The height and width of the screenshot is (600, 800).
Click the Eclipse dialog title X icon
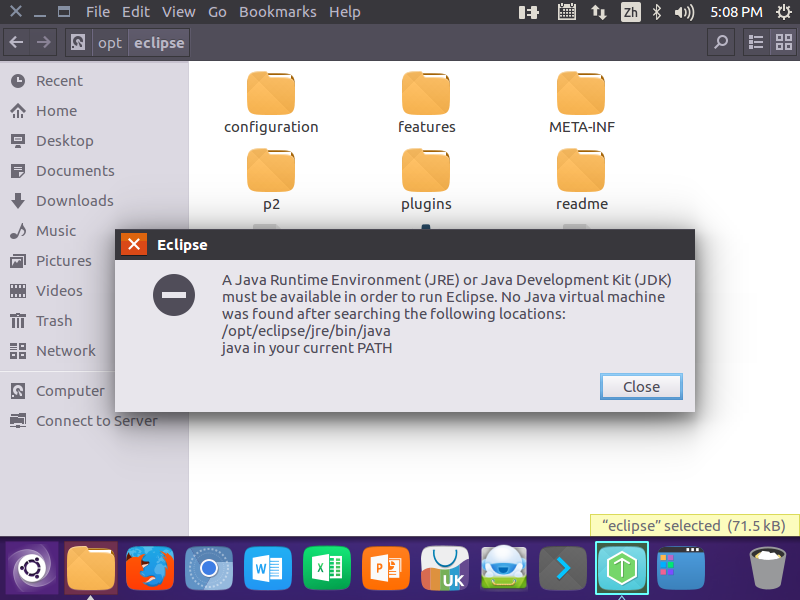(x=134, y=244)
